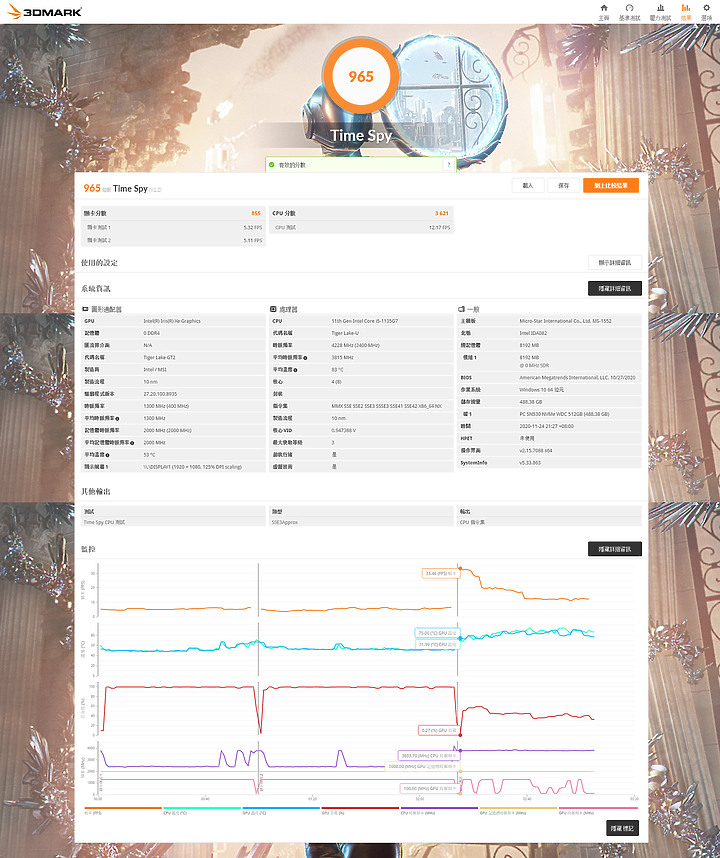
Task: Click the Windows 10 64 operating system value
Action: click(541, 390)
